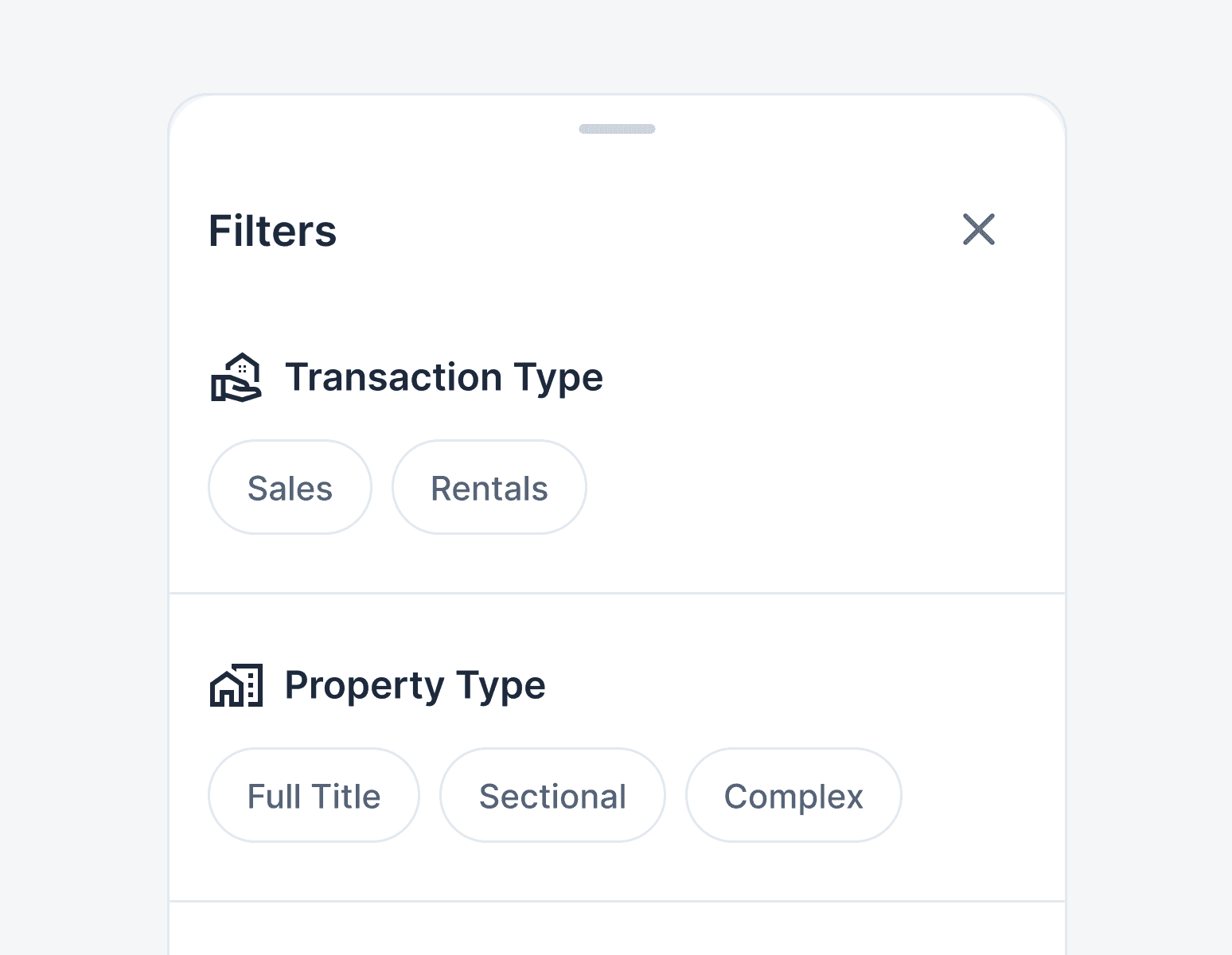Click the divider below Transaction Type section
Image resolution: width=1232 pixels, height=955 pixels.
click(617, 593)
